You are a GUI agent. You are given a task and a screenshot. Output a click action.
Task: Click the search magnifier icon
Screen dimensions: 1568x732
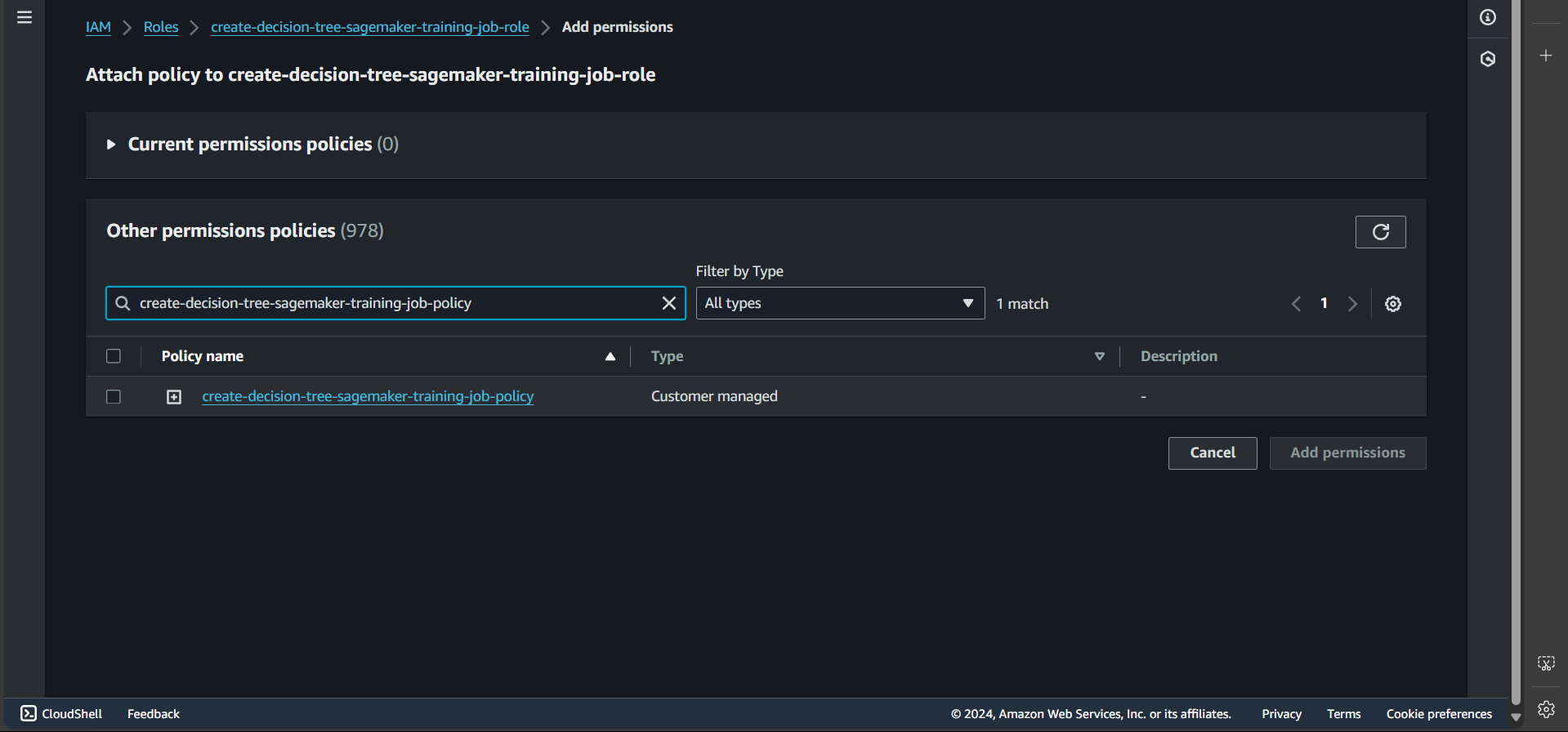pyautogui.click(x=123, y=303)
